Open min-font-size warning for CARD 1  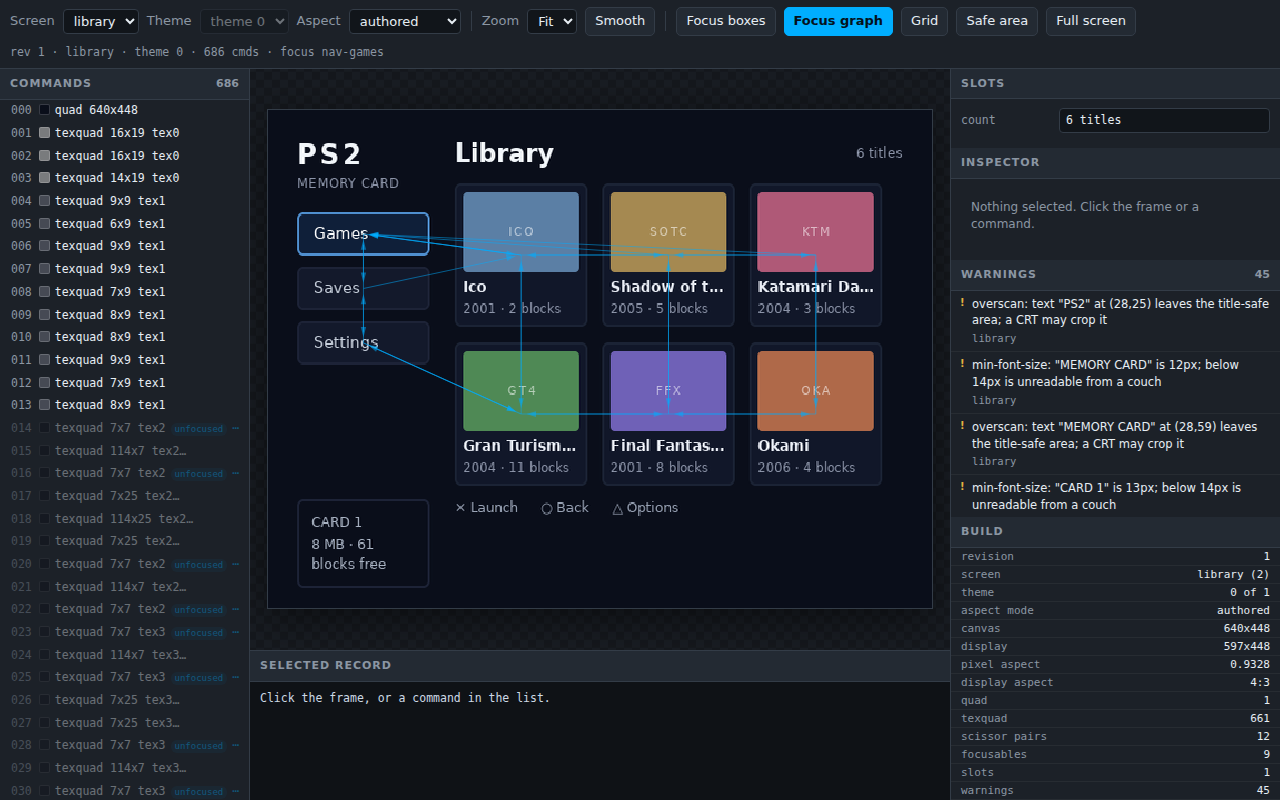point(1115,496)
